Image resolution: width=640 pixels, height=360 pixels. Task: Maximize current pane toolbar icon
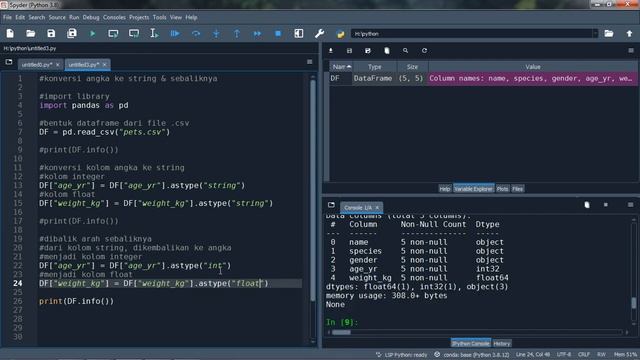coord(299,33)
